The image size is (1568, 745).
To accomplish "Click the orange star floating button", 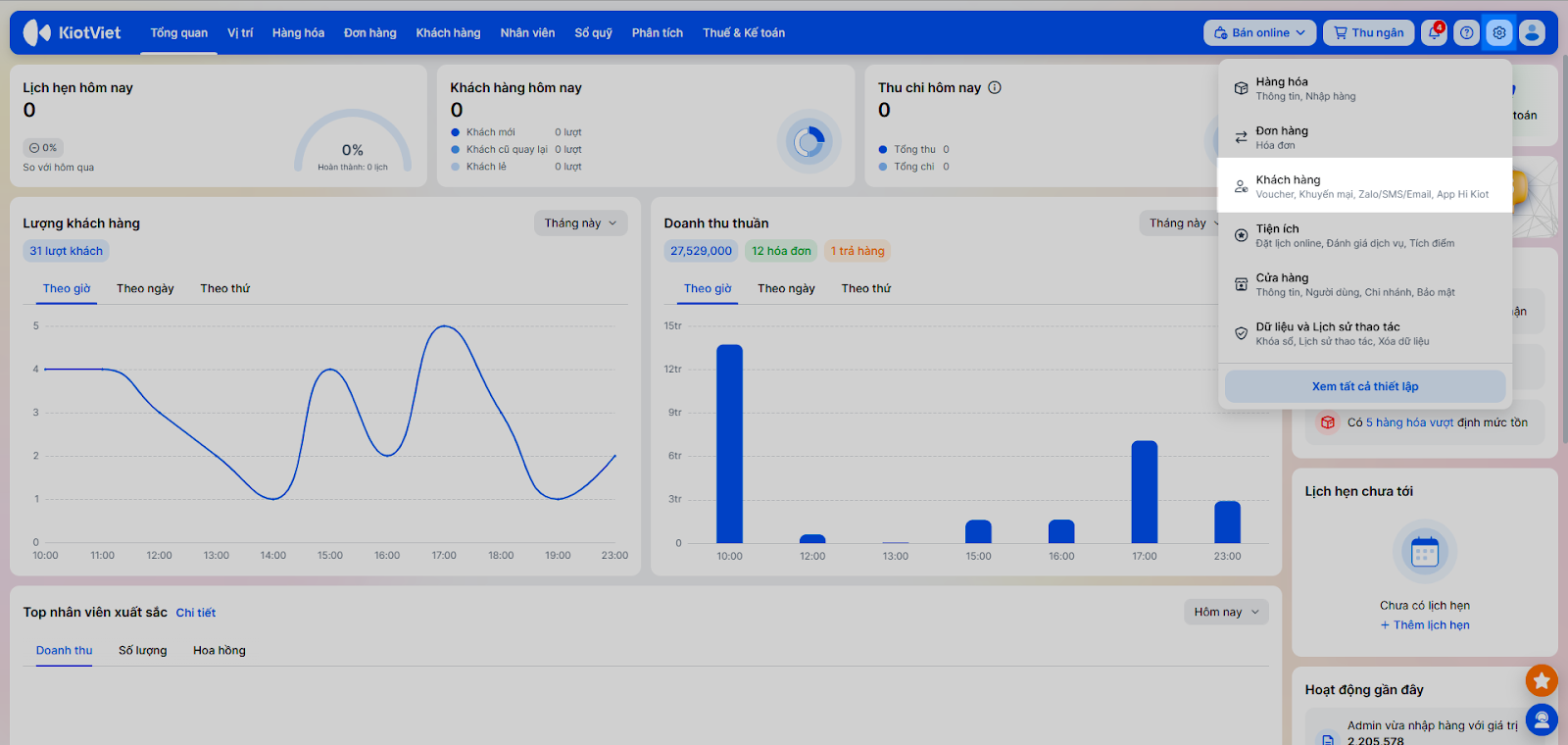I will coord(1542,680).
